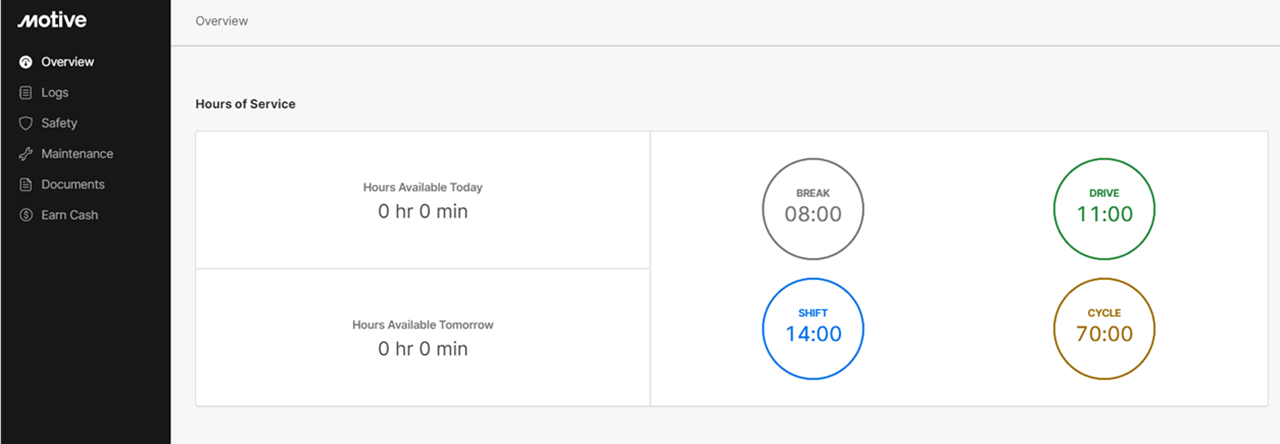Click the brown Cycle timer circle
The width and height of the screenshot is (1280, 444).
pyautogui.click(x=1104, y=329)
